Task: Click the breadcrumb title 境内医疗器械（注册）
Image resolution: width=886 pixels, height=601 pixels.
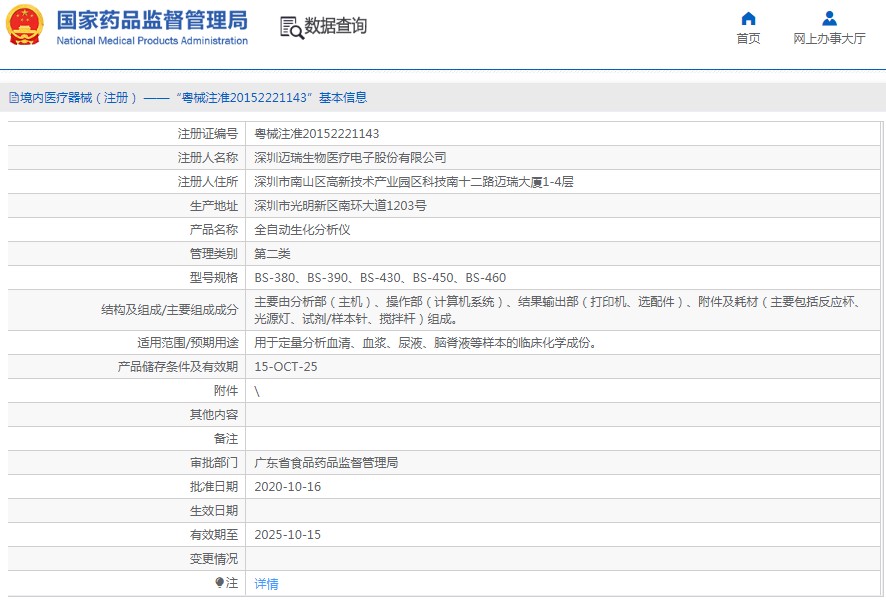Action: pyautogui.click(x=79, y=98)
